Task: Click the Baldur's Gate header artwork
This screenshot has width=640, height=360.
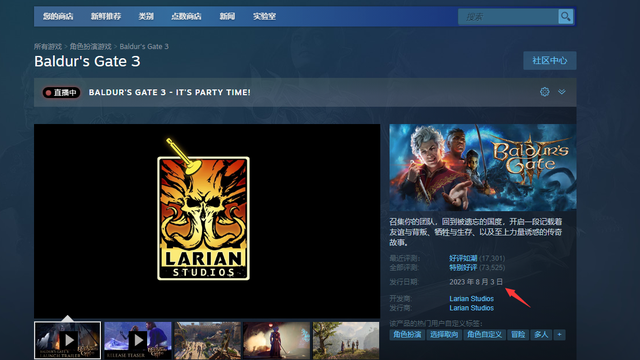Action: pyautogui.click(x=483, y=167)
